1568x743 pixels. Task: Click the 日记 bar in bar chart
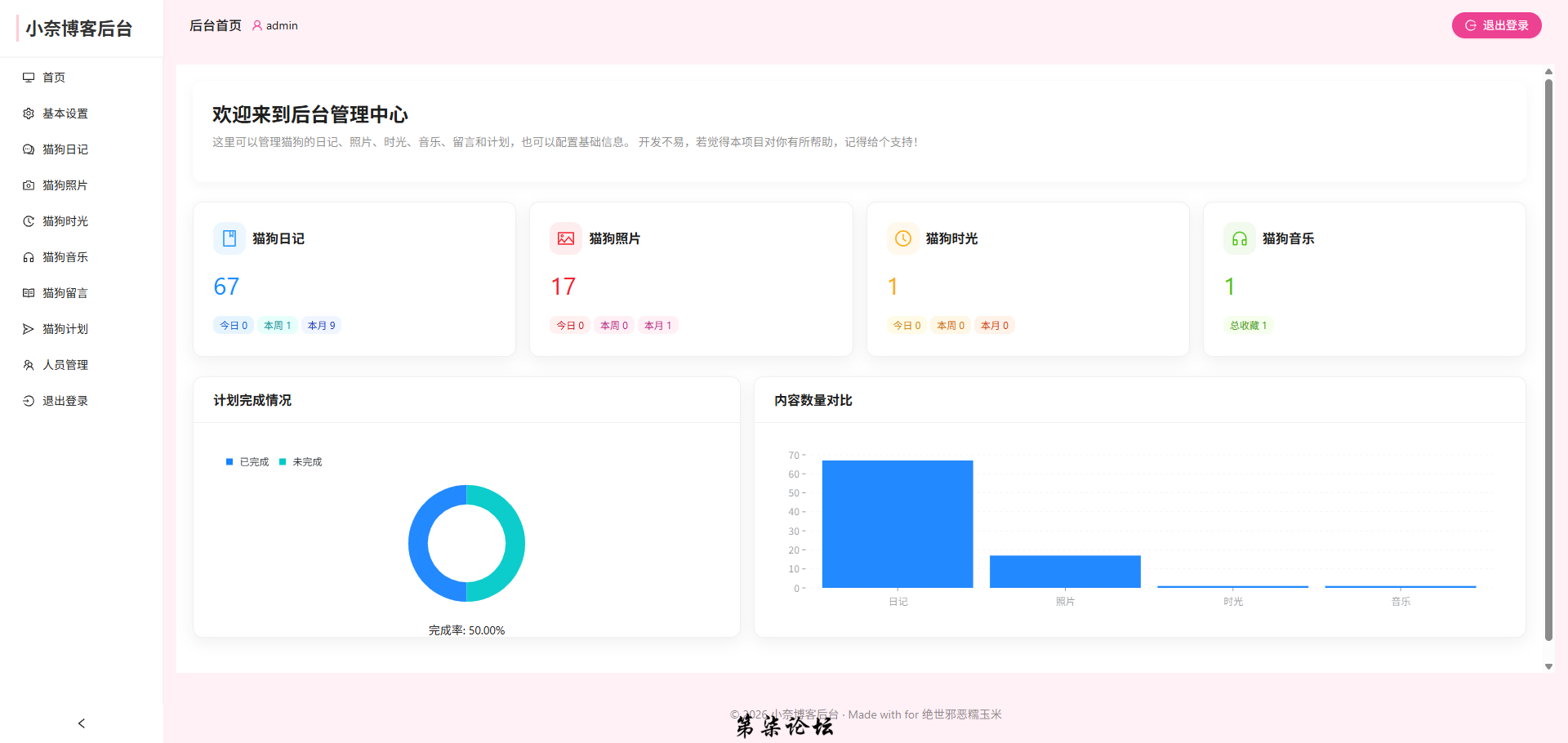[898, 524]
